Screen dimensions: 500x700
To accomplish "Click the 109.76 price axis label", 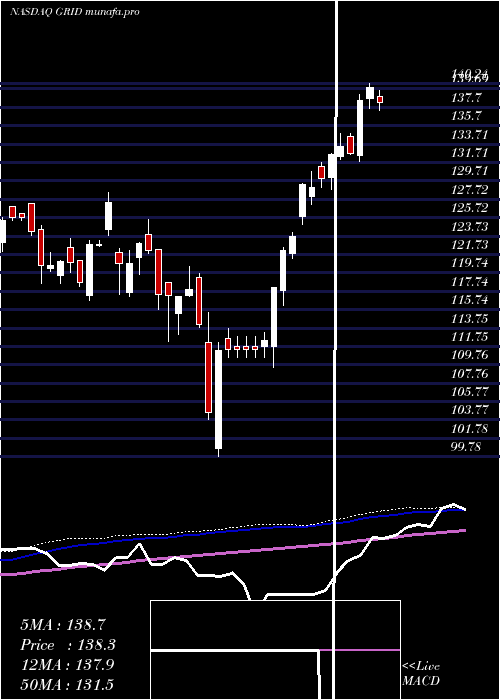I will click(469, 355).
